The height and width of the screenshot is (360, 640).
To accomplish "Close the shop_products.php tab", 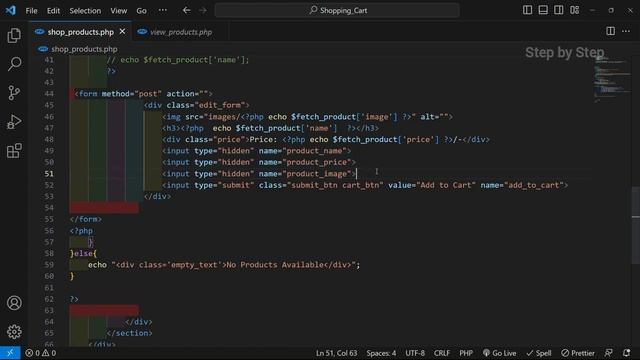I will [x=122, y=31].
